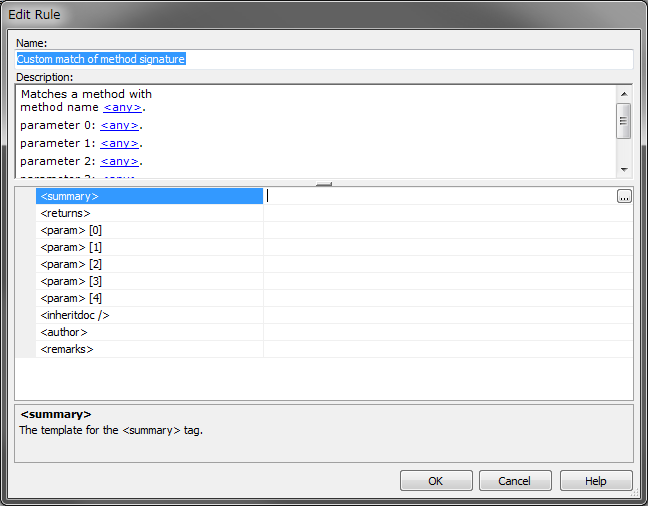This screenshot has height=506, width=648.
Task: Click the Help button
Action: pos(596,481)
